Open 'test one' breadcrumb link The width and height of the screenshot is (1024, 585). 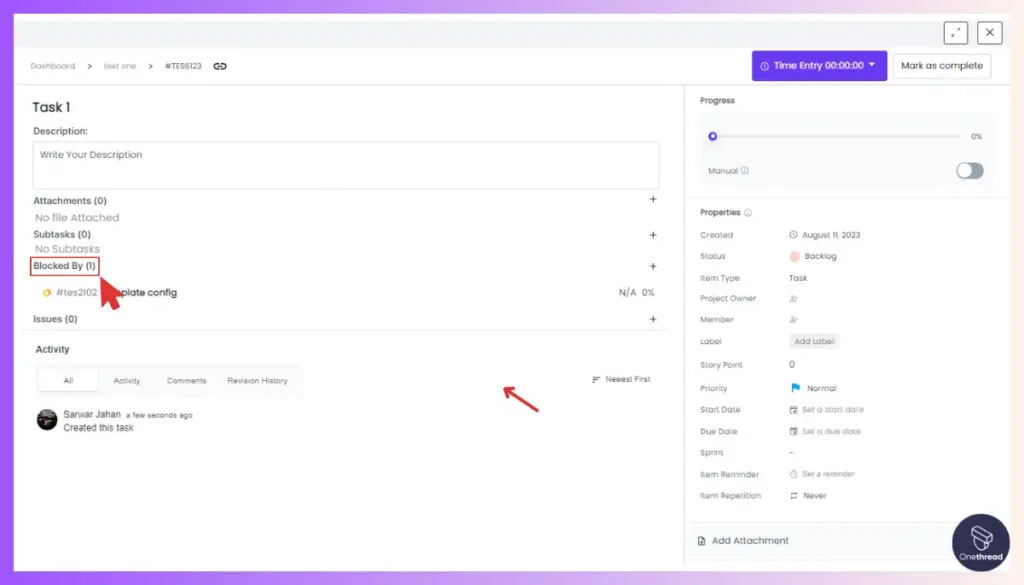(120, 66)
